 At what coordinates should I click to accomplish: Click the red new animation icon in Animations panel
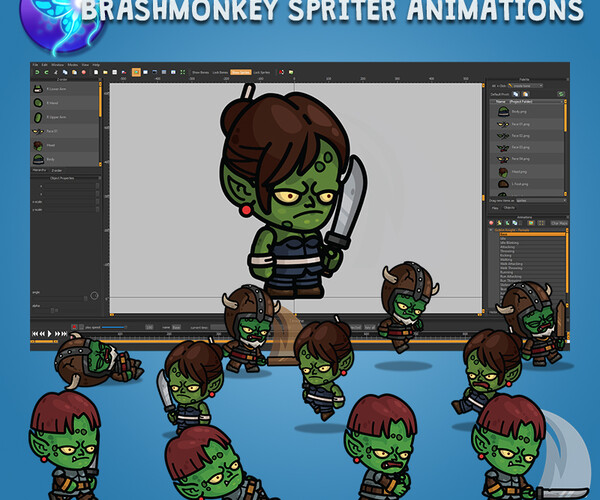tap(491, 223)
